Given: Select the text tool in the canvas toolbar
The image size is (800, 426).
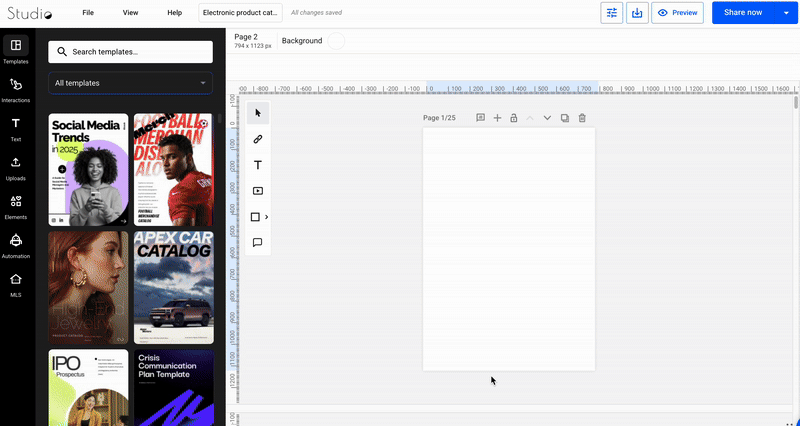Looking at the screenshot, I should [258, 165].
